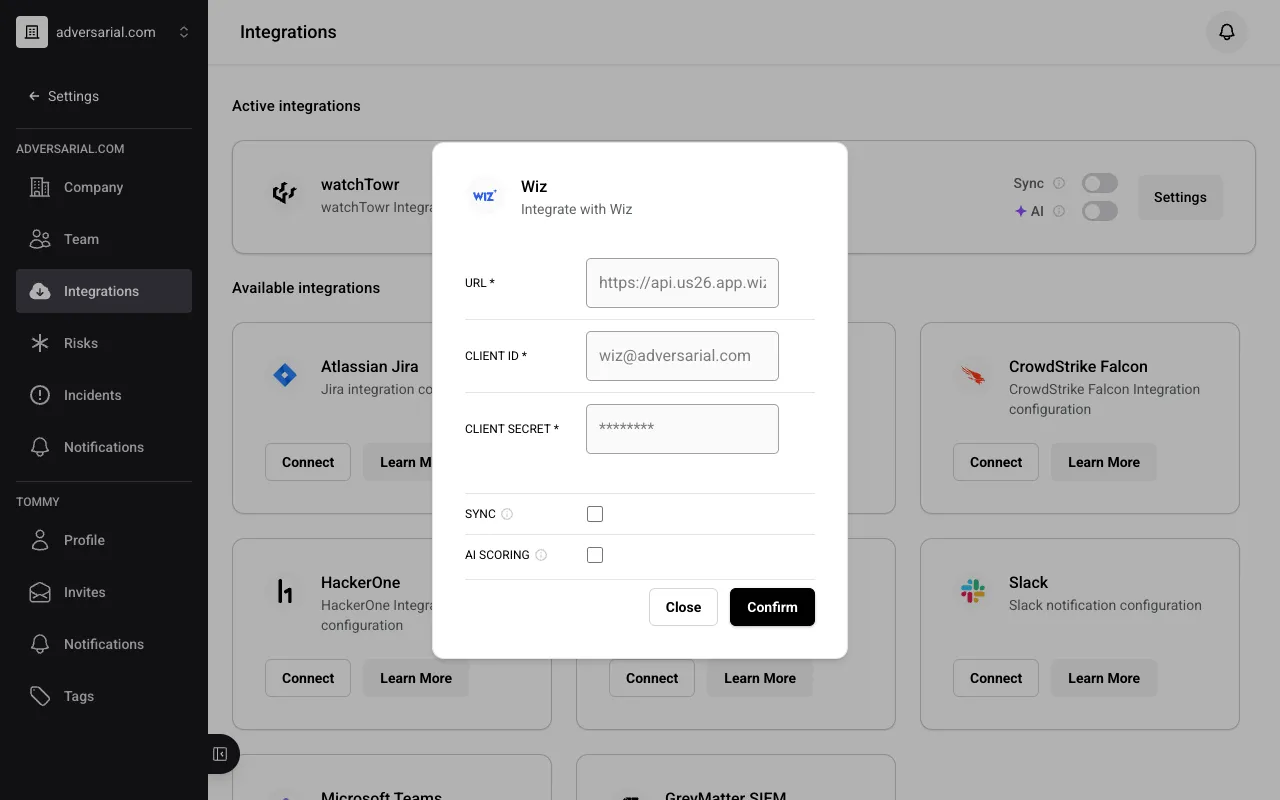
Task: Open the Risks section
Action: coord(104,343)
